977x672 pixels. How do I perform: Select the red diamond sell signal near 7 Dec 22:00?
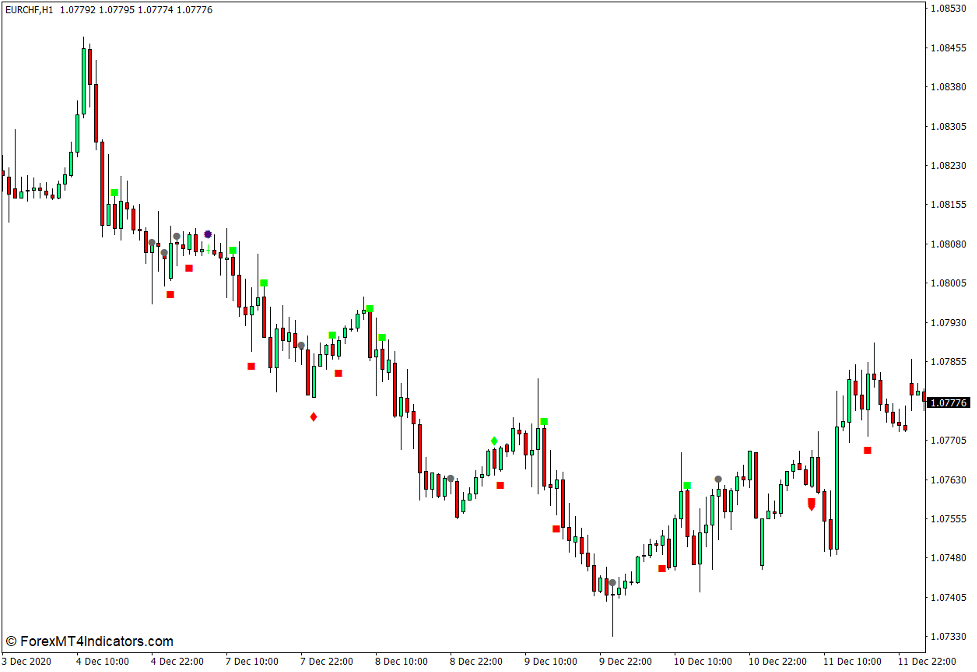coord(313,416)
